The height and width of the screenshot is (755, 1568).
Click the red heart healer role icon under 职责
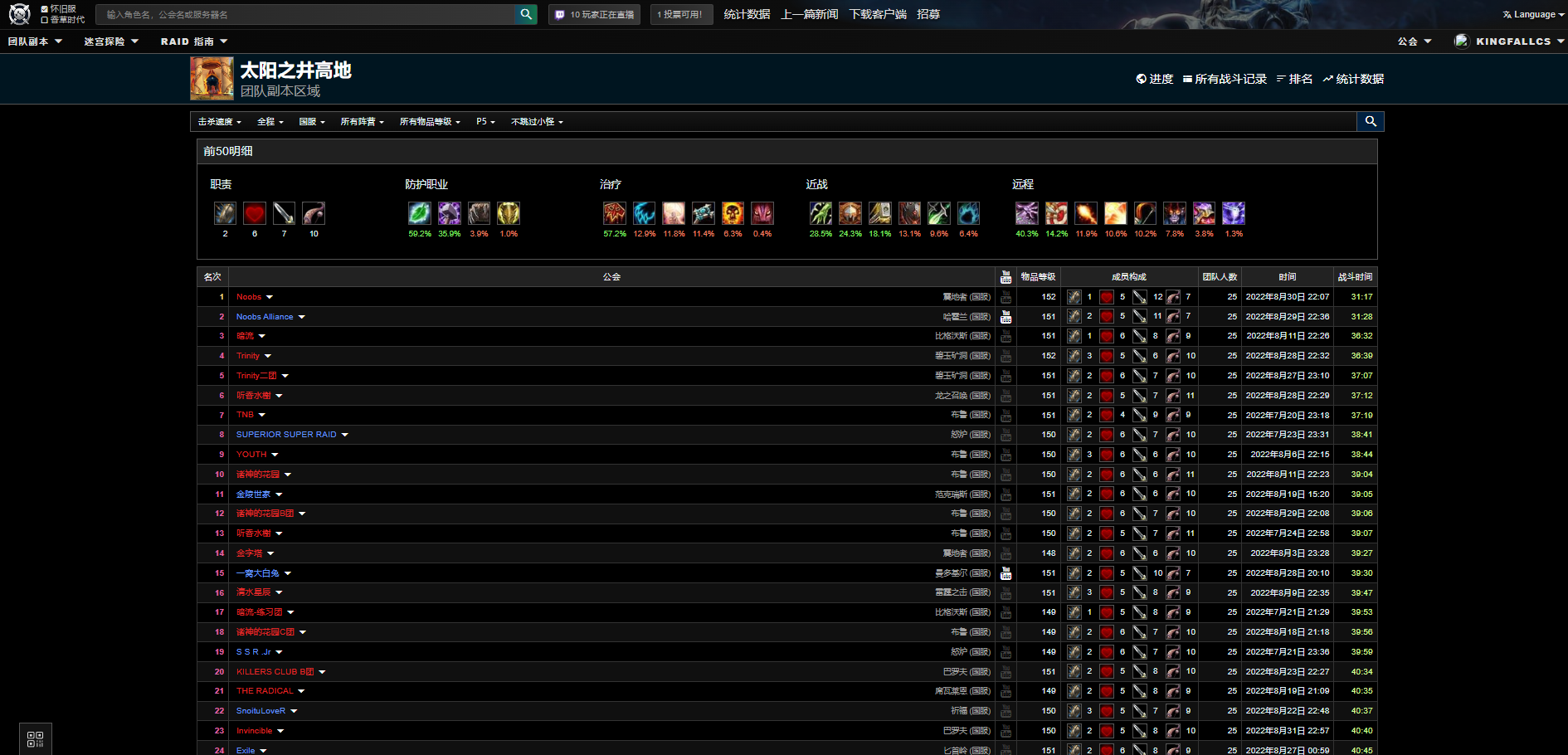(x=255, y=214)
